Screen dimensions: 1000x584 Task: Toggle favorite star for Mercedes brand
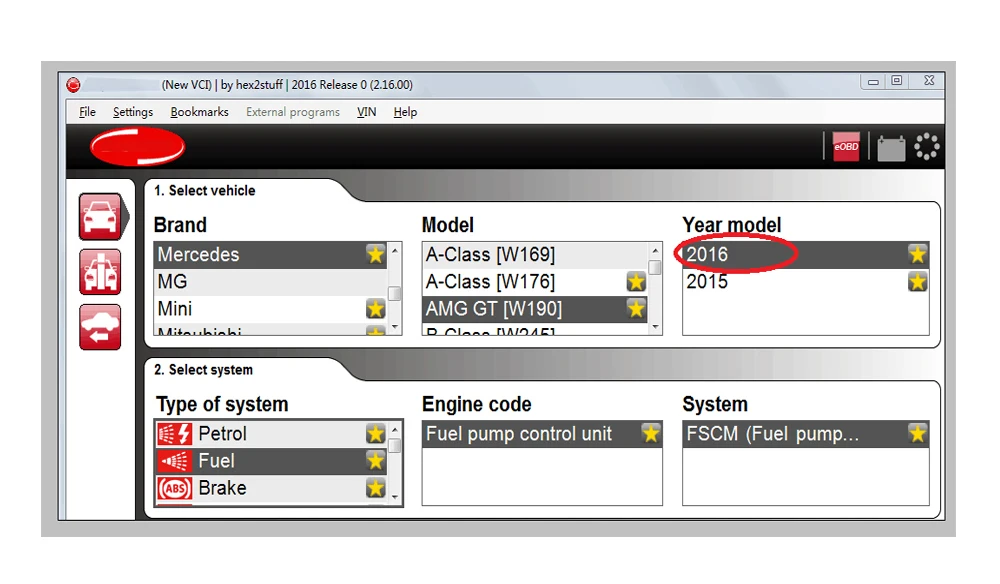click(x=376, y=254)
